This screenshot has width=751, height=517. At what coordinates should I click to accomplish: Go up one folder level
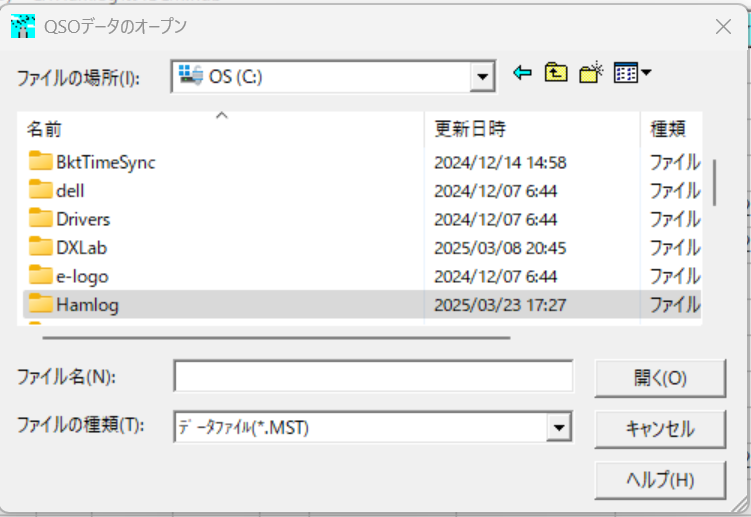coord(555,73)
